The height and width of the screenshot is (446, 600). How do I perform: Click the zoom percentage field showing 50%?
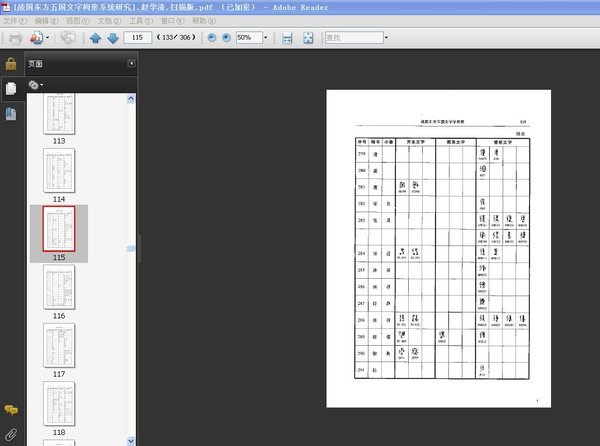249,37
